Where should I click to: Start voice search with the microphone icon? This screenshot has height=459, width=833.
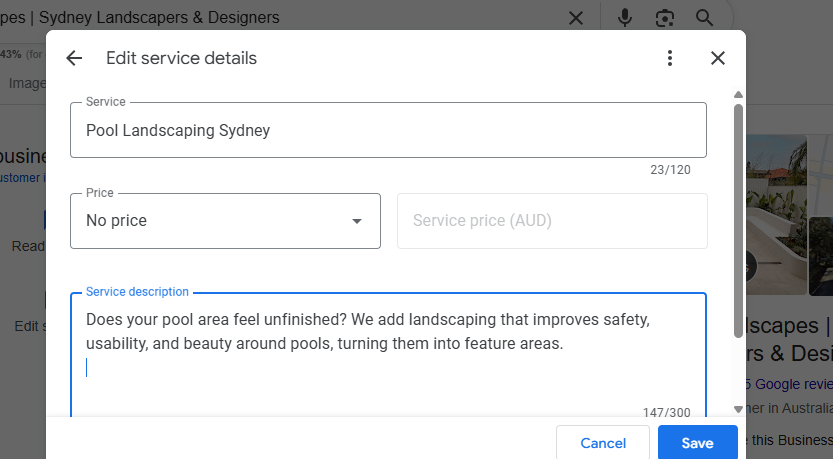point(625,18)
